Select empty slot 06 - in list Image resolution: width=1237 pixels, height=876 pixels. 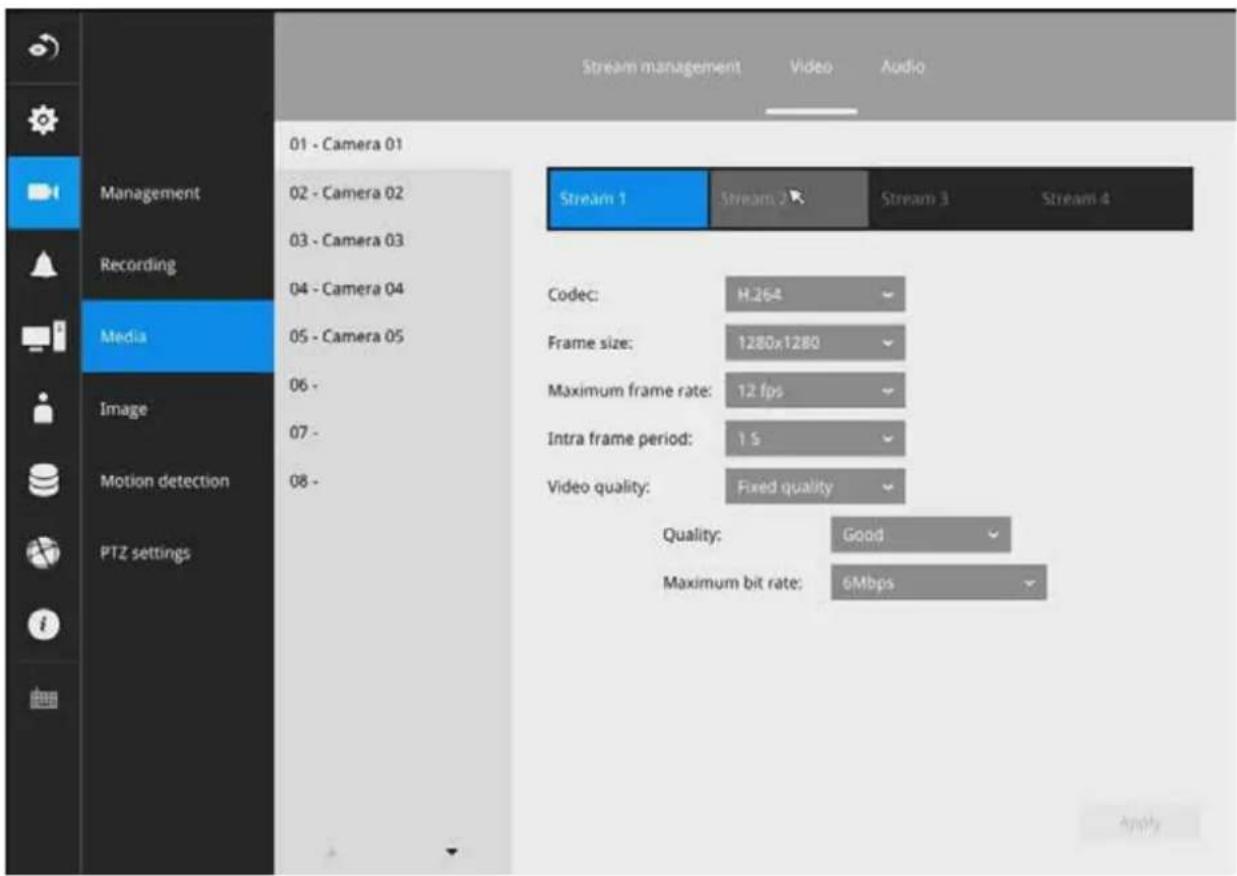pyautogui.click(x=392, y=385)
